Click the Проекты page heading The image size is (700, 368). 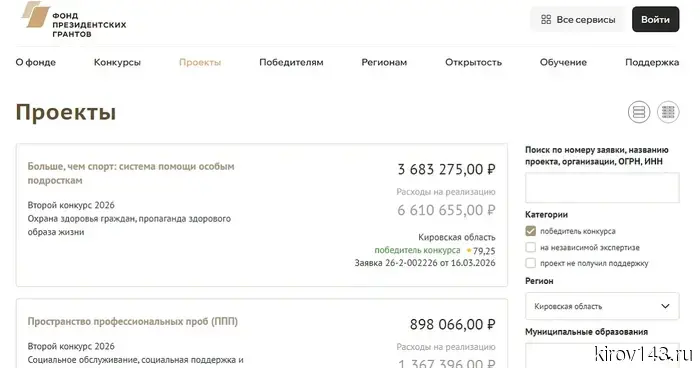[66, 113]
